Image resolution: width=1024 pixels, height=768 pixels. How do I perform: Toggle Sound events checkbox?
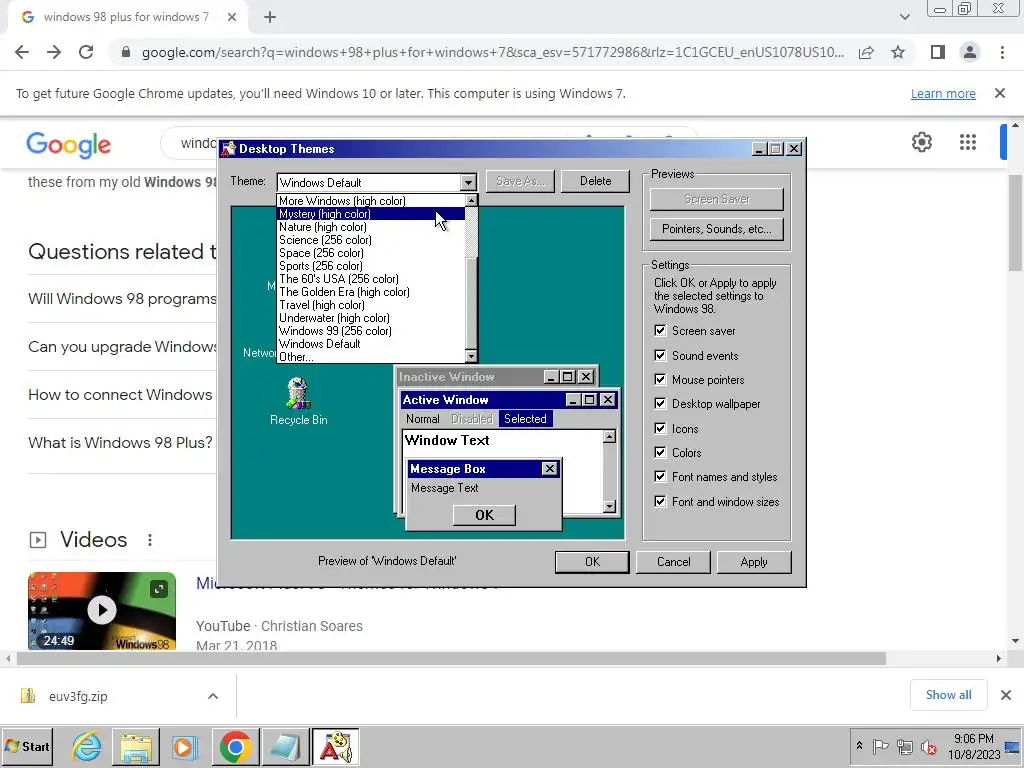coord(660,355)
